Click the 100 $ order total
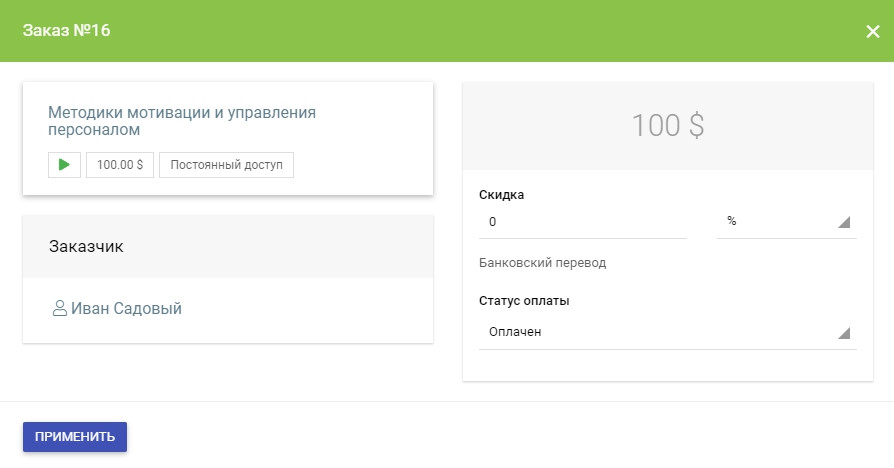Viewport: 894px width, 468px height. tap(667, 126)
